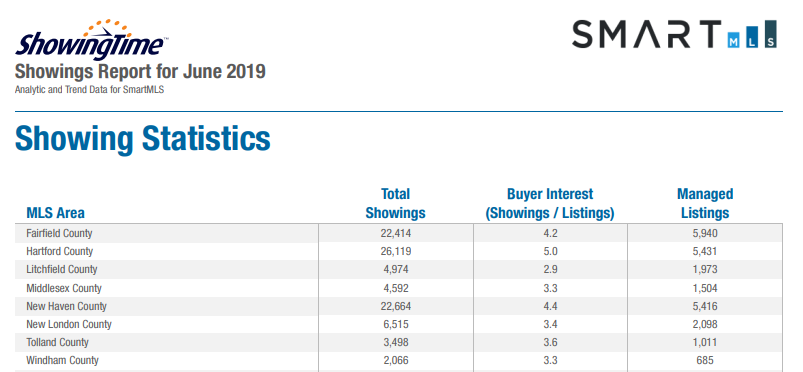Select the Tolland County row label
The height and width of the screenshot is (372, 803).
click(57, 342)
